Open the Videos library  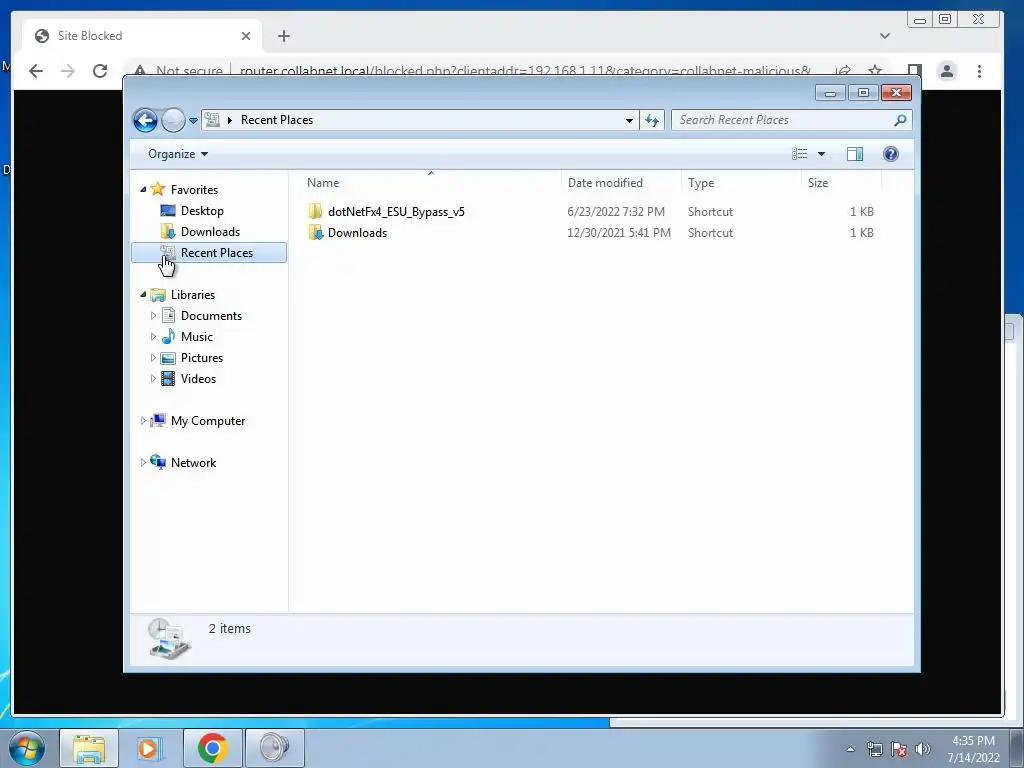tap(198, 379)
